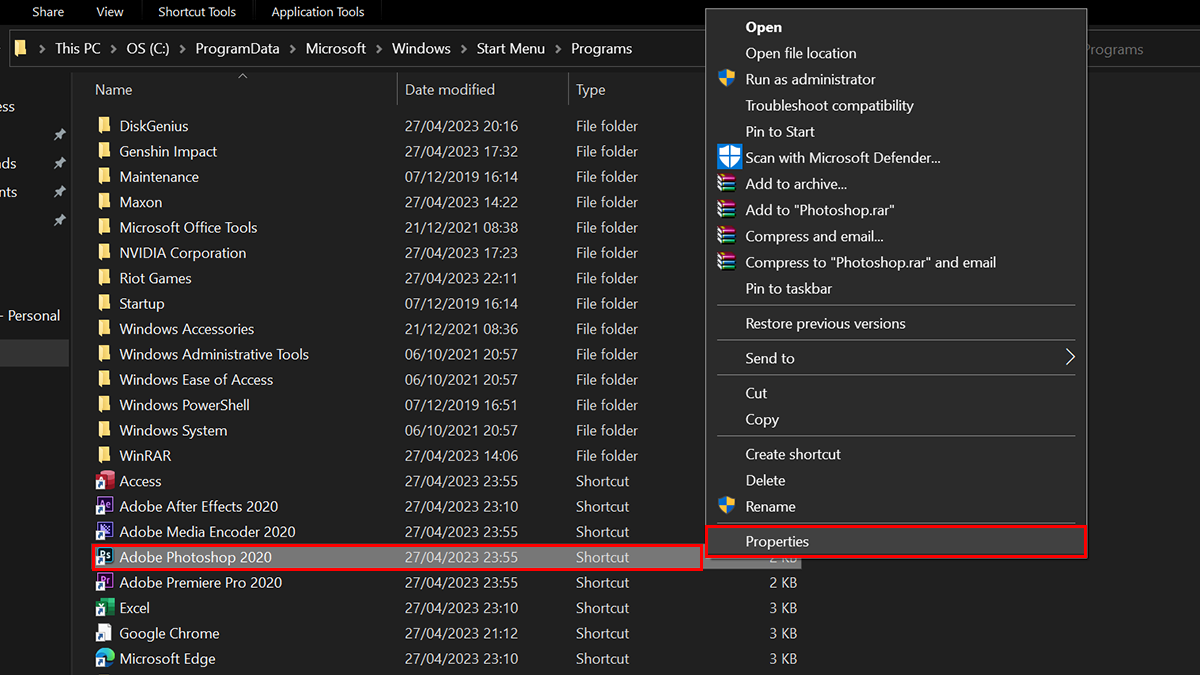Click Scan with Microsoft Defender entry
This screenshot has width=1200, height=675.
pyautogui.click(x=842, y=157)
